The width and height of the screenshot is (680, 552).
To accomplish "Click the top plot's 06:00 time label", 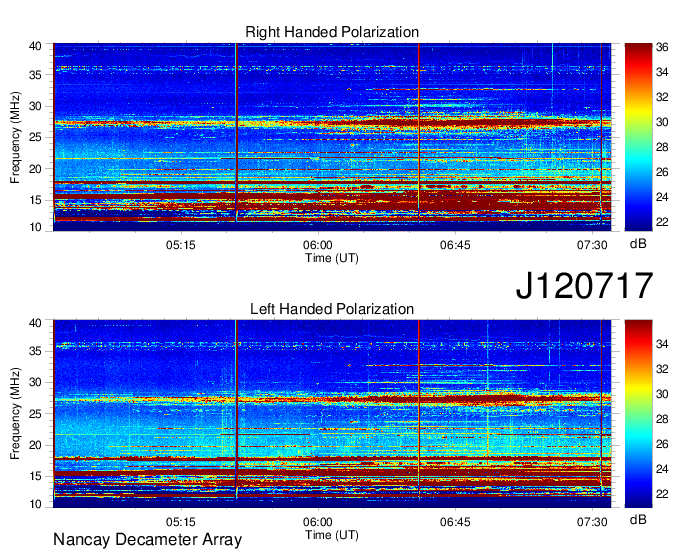I will click(317, 245).
